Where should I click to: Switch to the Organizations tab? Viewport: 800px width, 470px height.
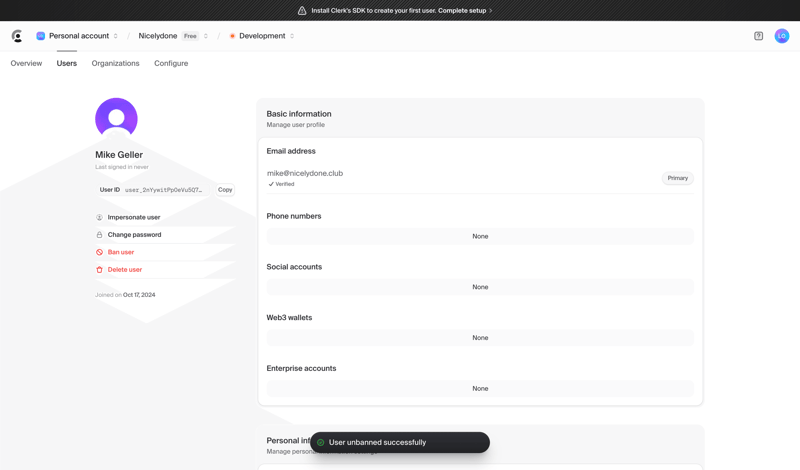coord(115,63)
